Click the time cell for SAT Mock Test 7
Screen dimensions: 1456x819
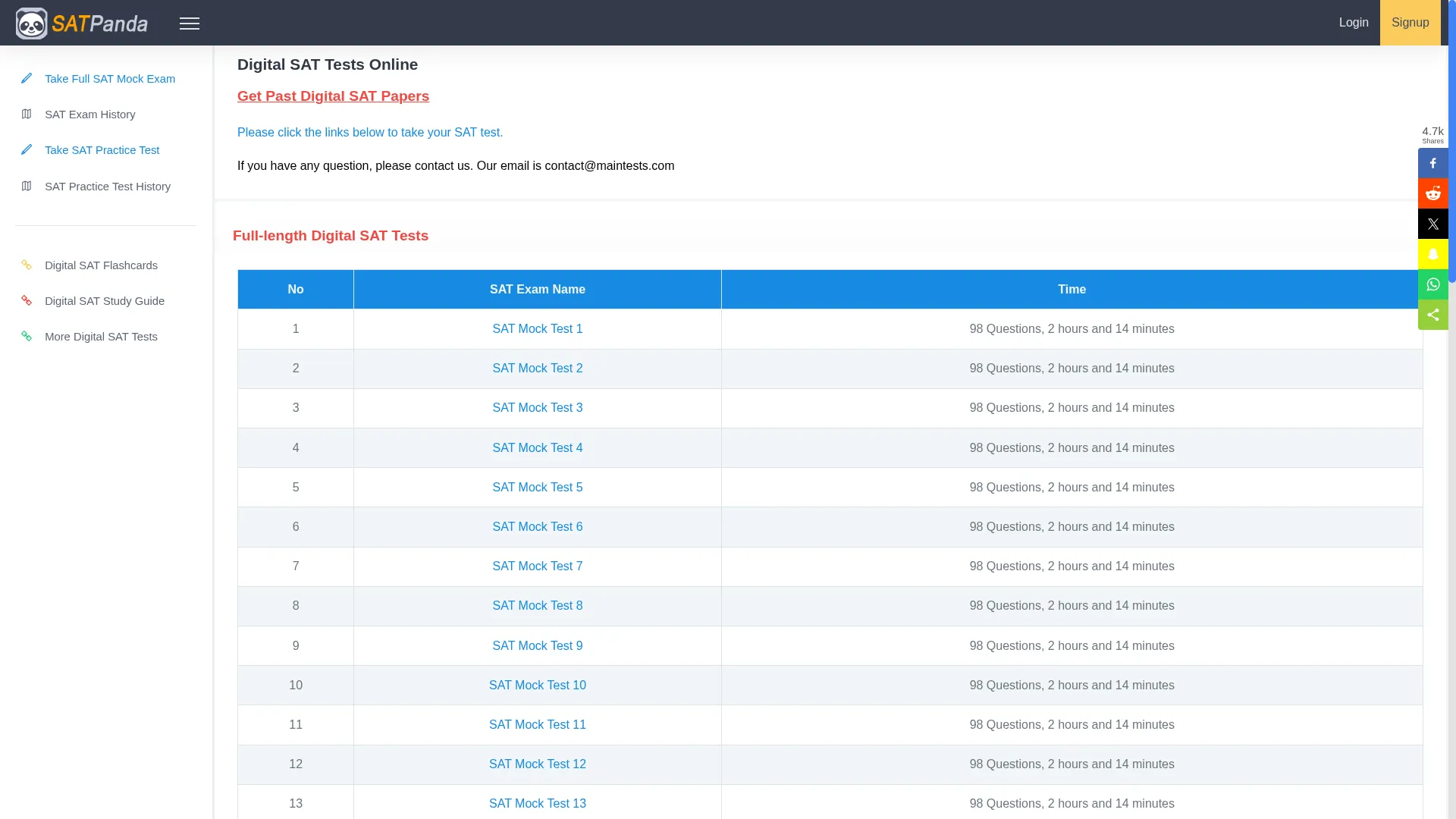(1072, 566)
